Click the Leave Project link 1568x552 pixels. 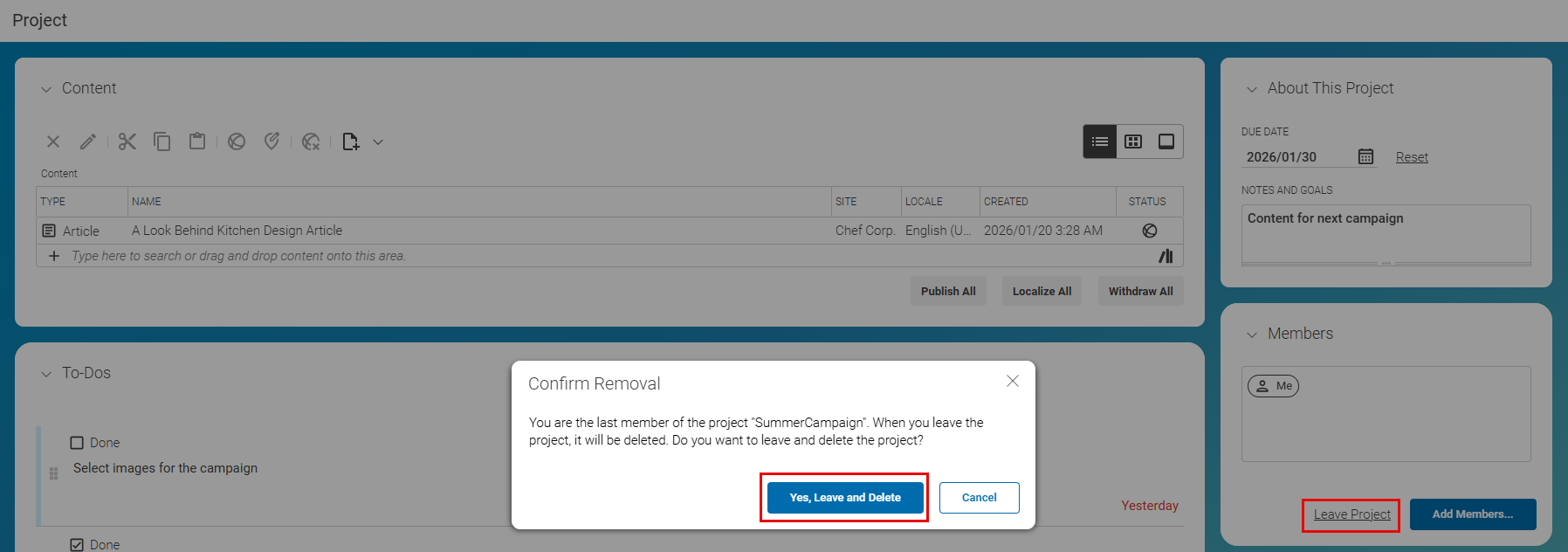(1351, 514)
